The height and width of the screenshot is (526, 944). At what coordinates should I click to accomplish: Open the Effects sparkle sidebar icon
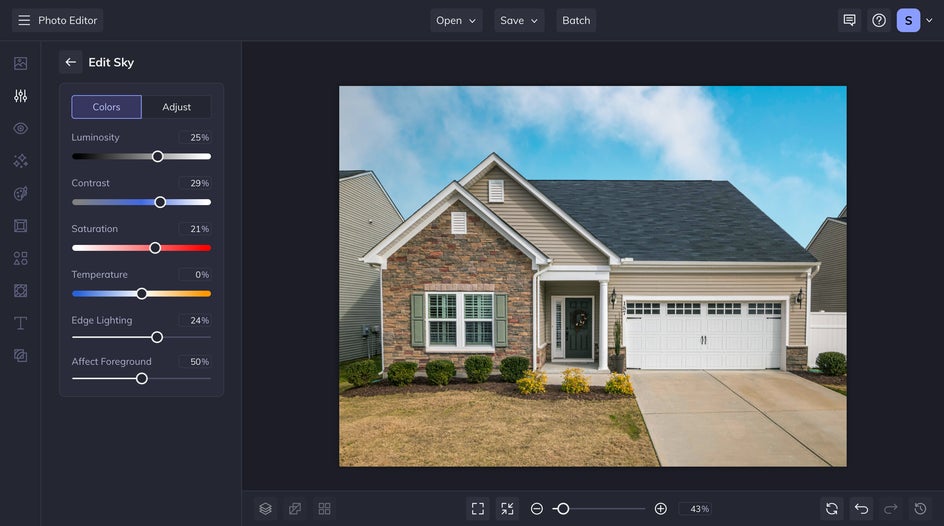20,161
